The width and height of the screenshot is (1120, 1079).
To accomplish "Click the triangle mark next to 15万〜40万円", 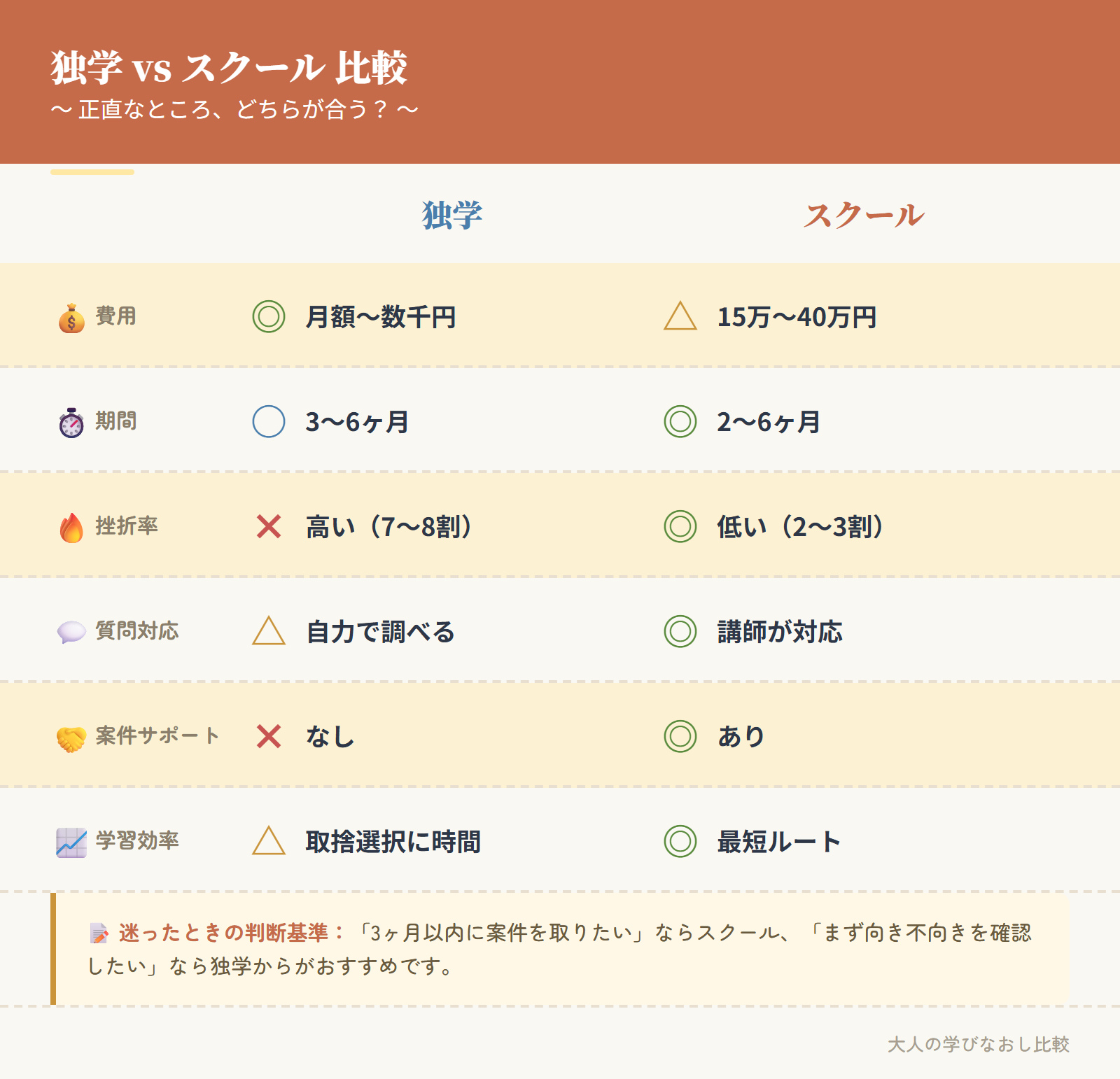I will tap(680, 316).
